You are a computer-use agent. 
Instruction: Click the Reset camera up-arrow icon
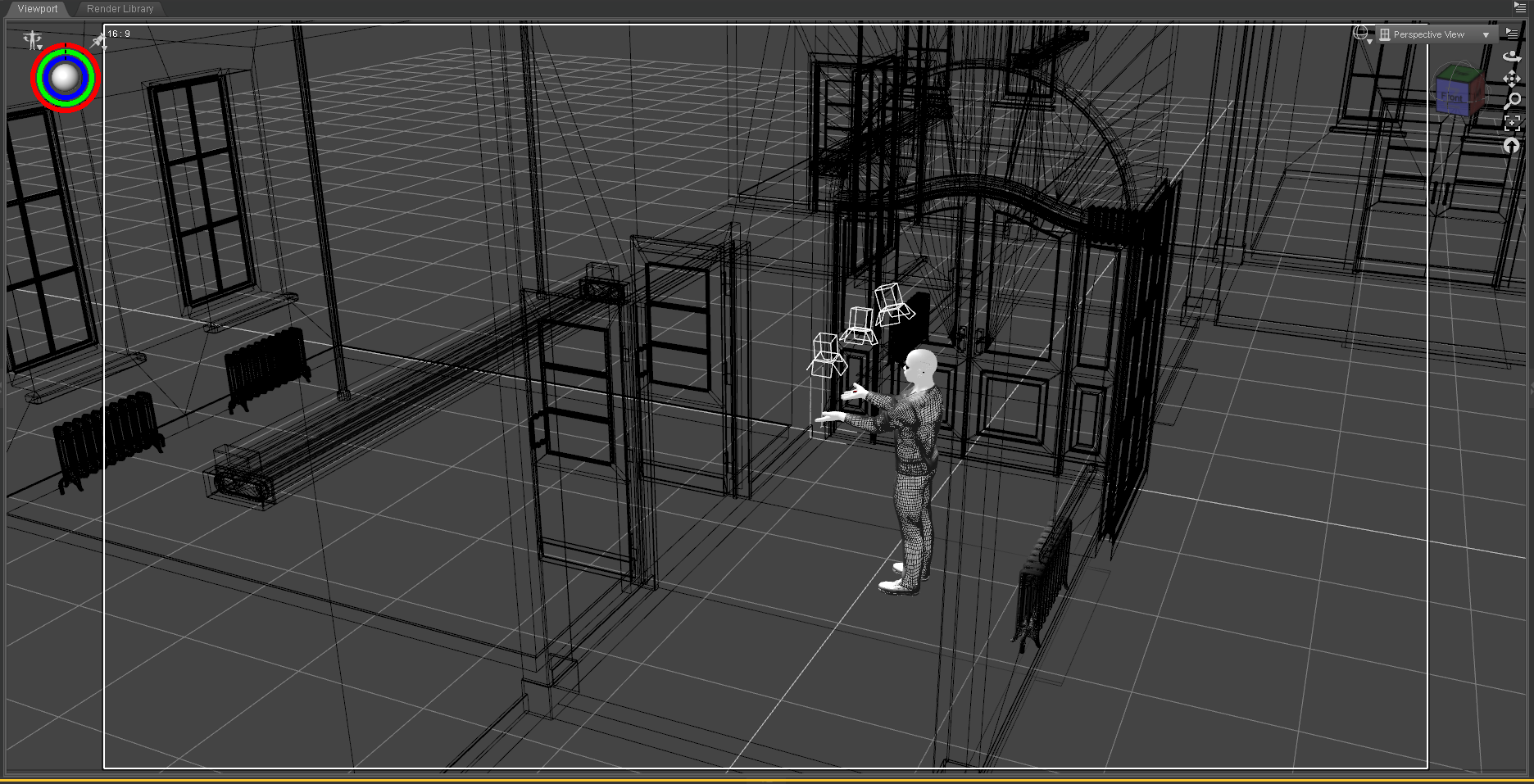point(1512,146)
